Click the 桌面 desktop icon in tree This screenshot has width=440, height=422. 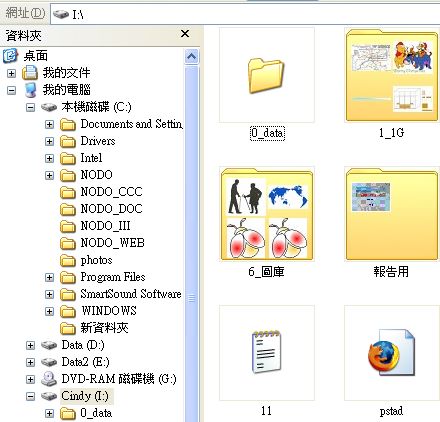[x=10, y=56]
